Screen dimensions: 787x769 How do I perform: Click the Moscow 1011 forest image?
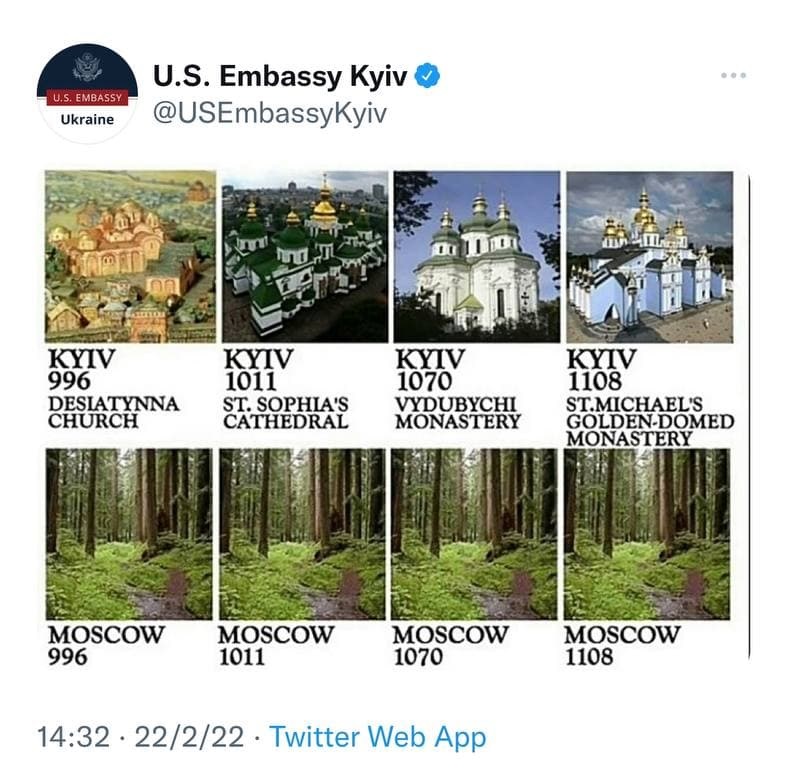coord(302,534)
